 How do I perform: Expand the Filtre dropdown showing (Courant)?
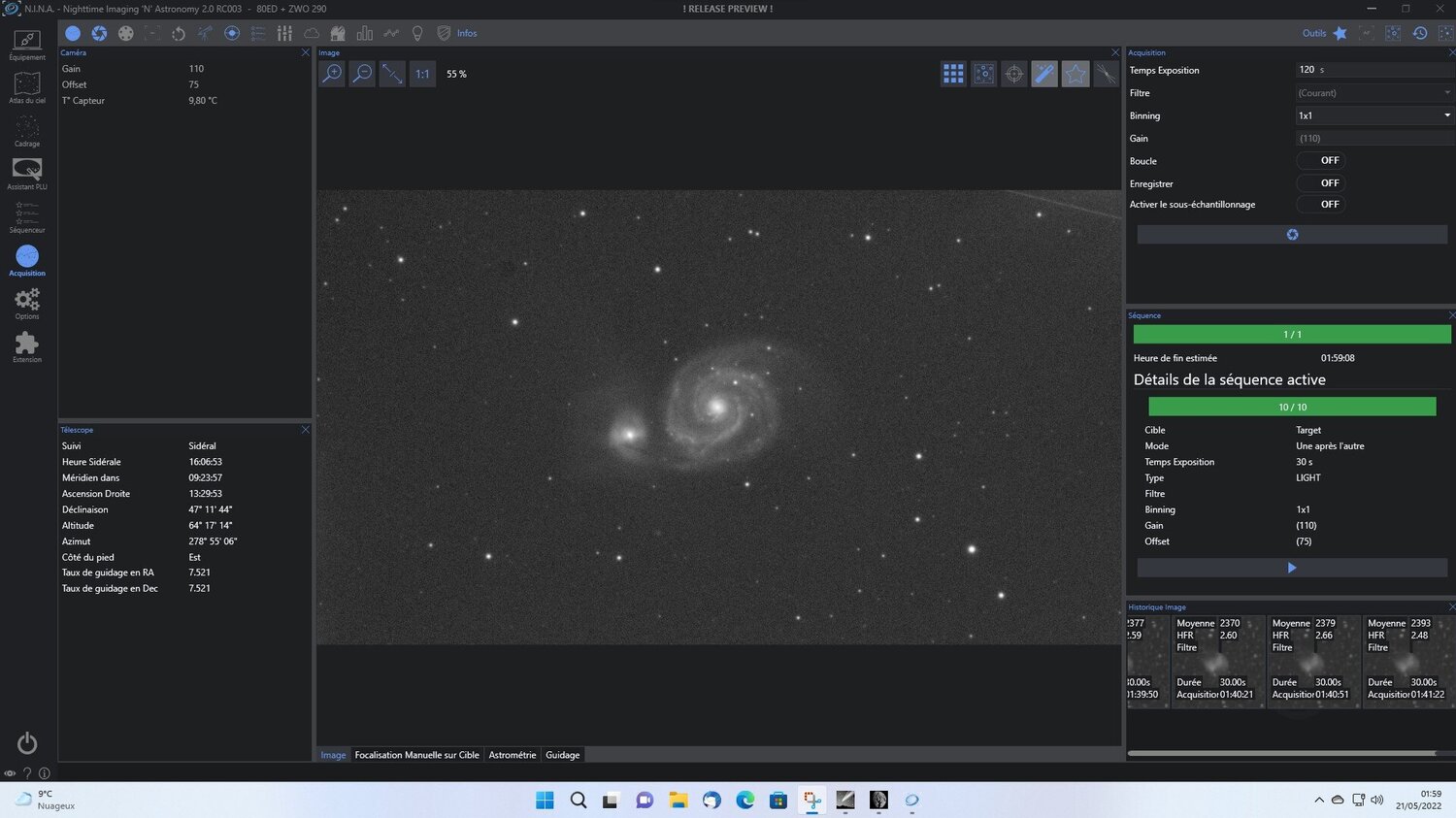point(1373,92)
